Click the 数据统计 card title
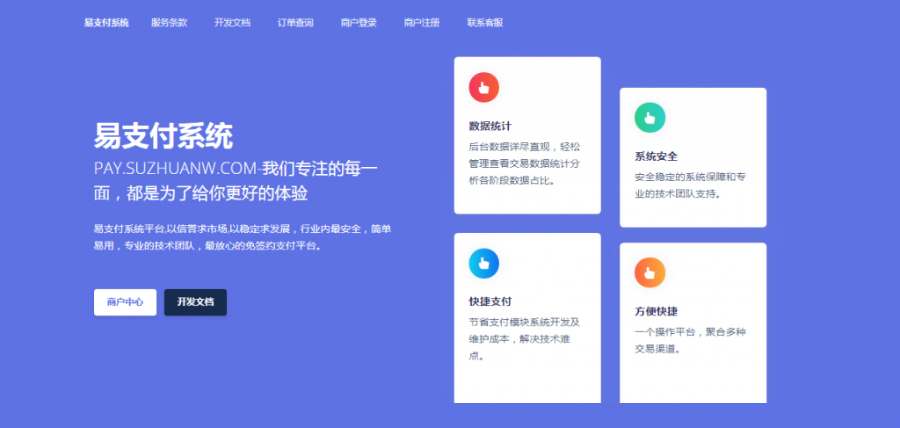 490,126
